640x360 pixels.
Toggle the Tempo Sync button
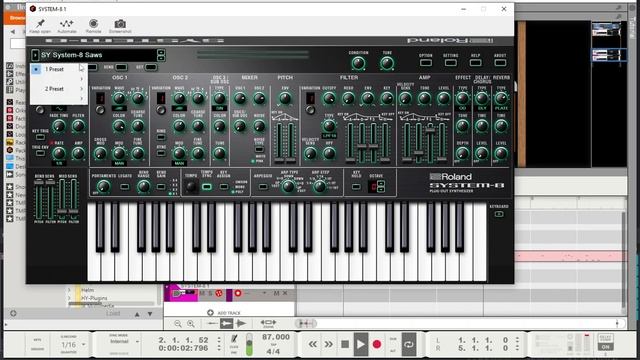click(x=207, y=187)
